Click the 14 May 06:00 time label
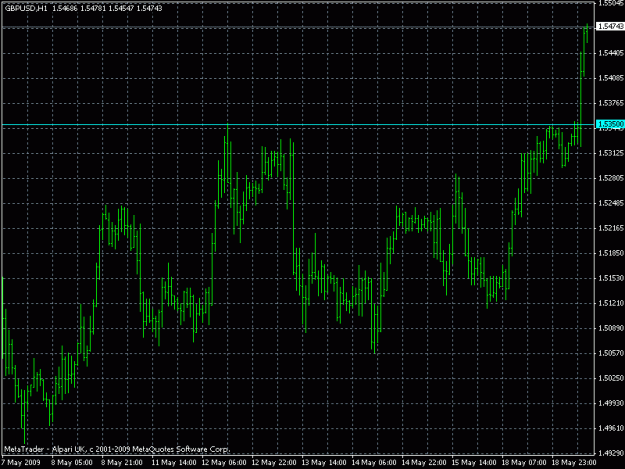Image resolution: width=625 pixels, height=469 pixels. click(374, 463)
